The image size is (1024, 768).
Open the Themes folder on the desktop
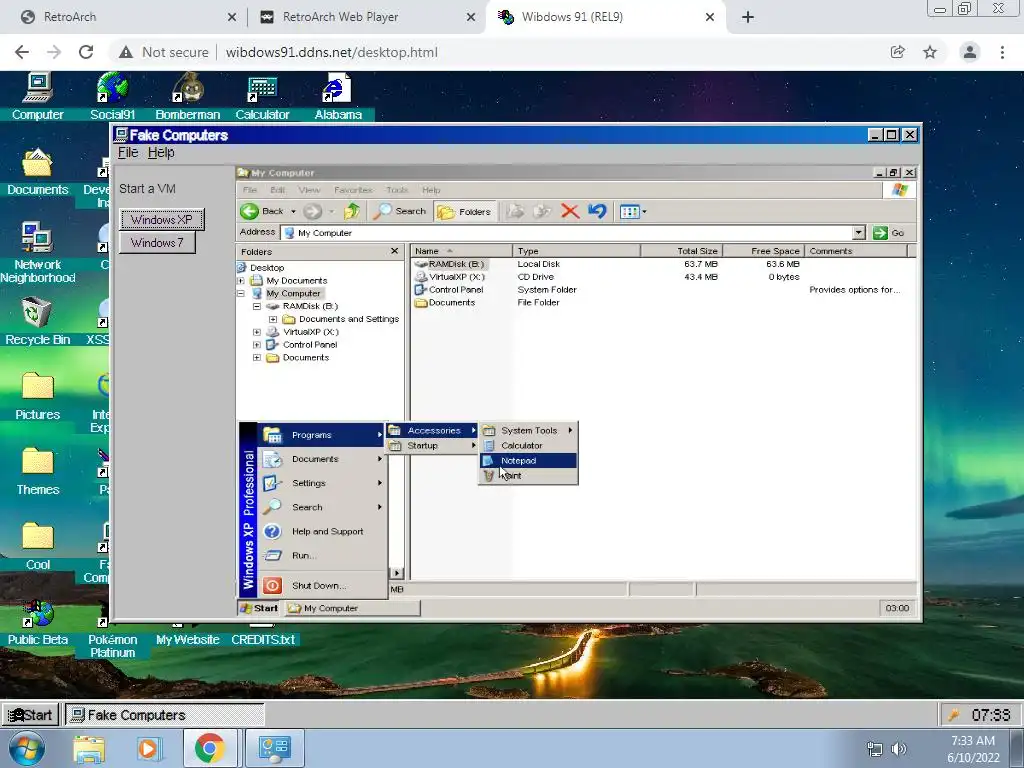pyautogui.click(x=37, y=472)
